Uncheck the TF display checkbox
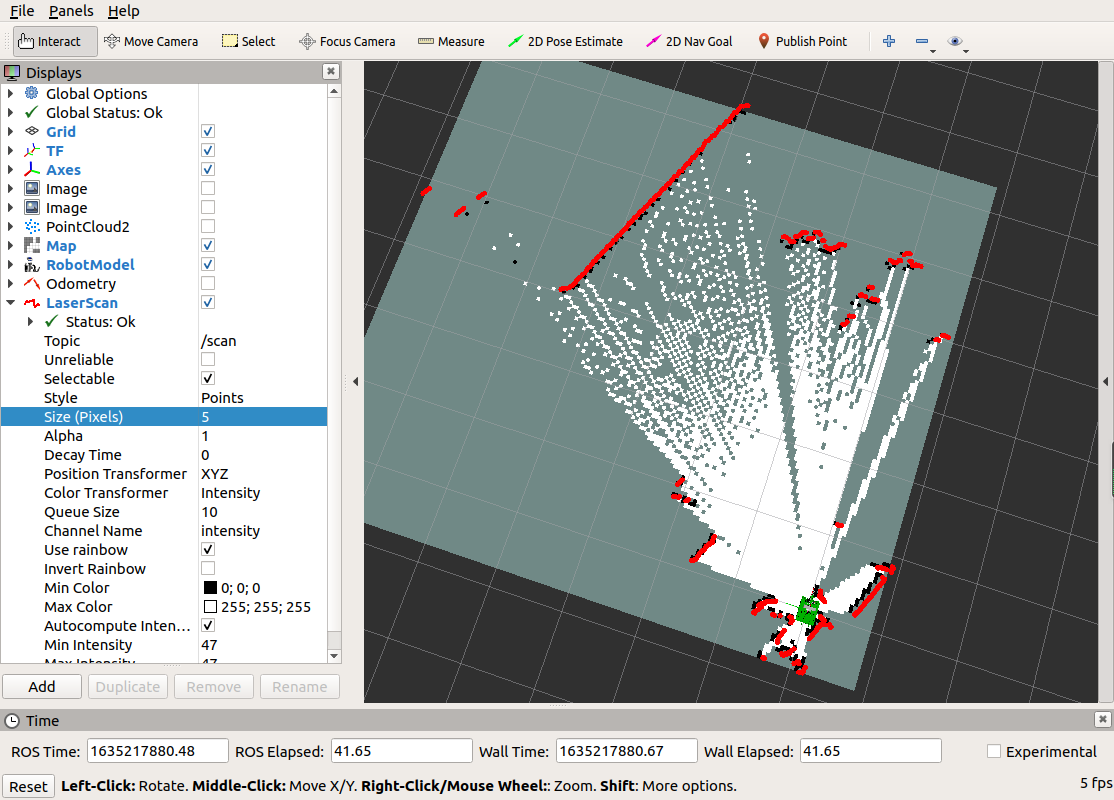Viewport: 1114px width, 800px height. click(207, 150)
